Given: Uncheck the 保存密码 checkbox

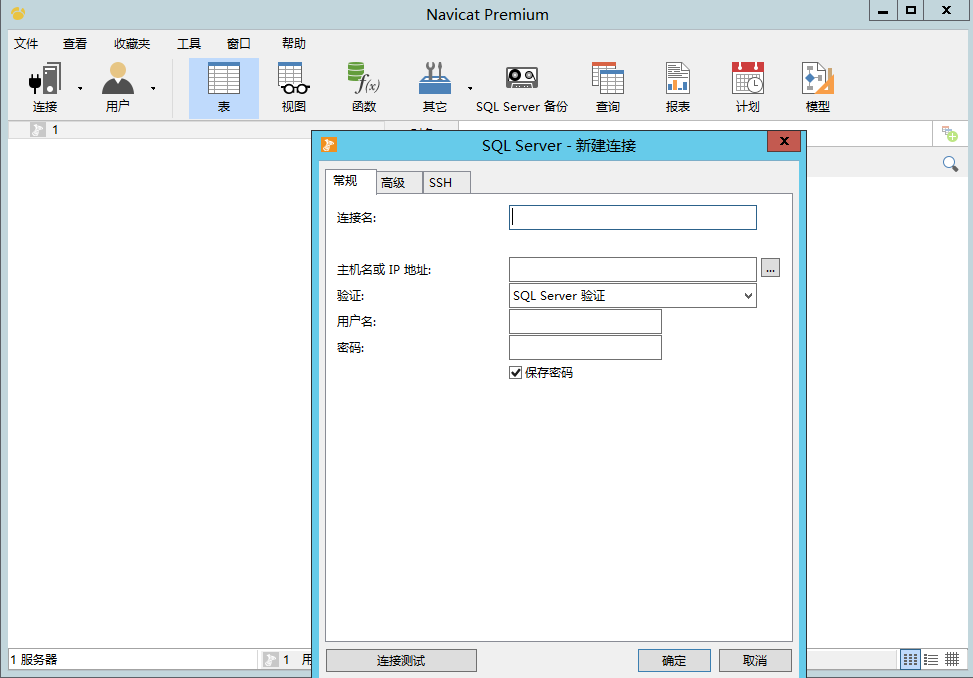Looking at the screenshot, I should tap(516, 373).
